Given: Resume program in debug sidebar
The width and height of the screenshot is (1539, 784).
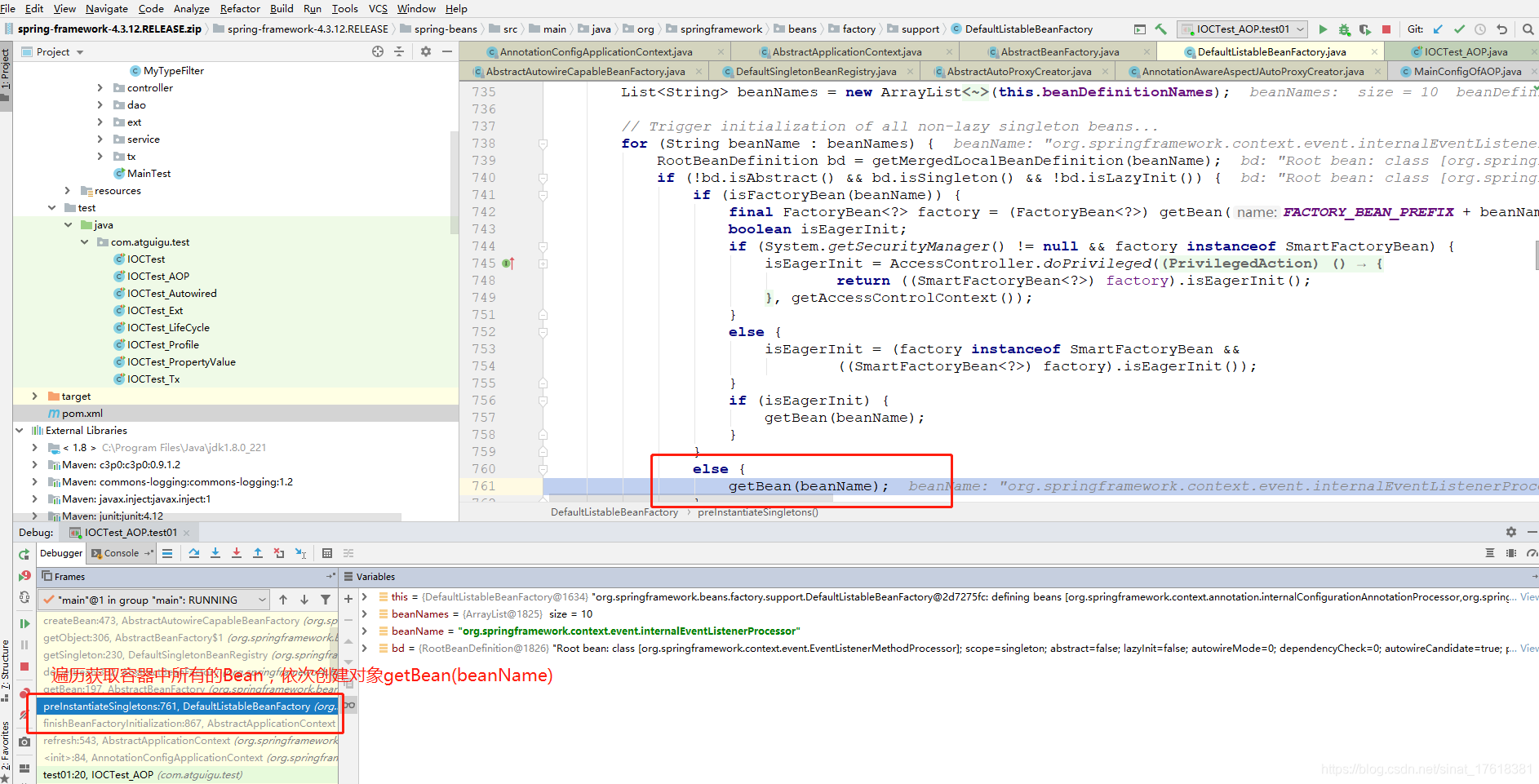Looking at the screenshot, I should point(24,623).
